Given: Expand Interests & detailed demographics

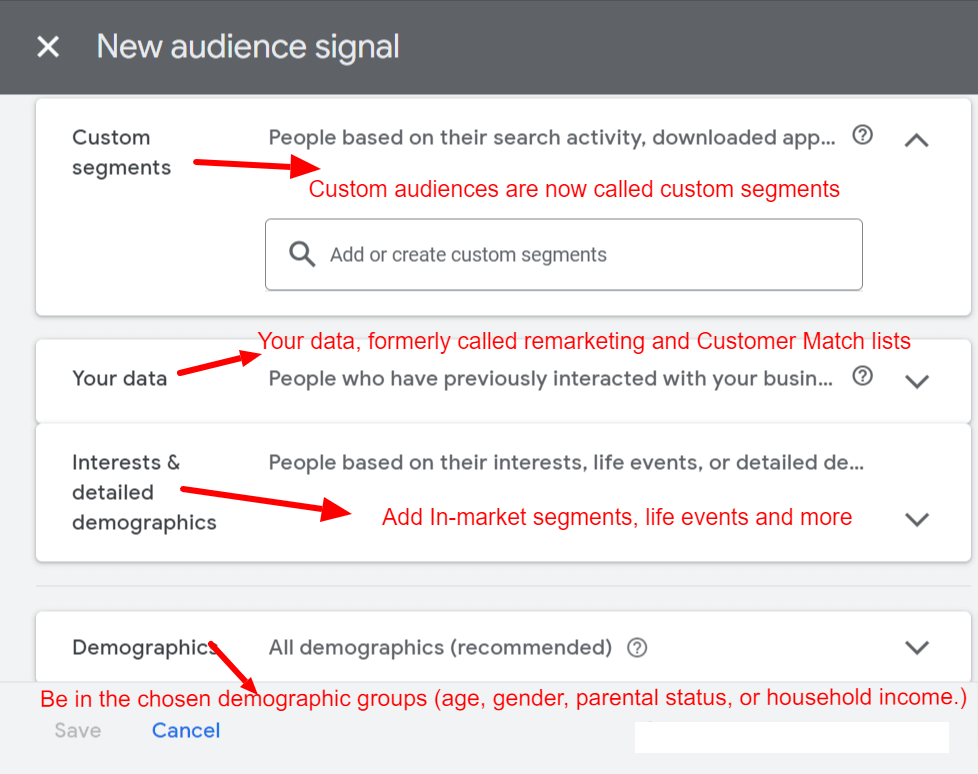Looking at the screenshot, I should [916, 519].
